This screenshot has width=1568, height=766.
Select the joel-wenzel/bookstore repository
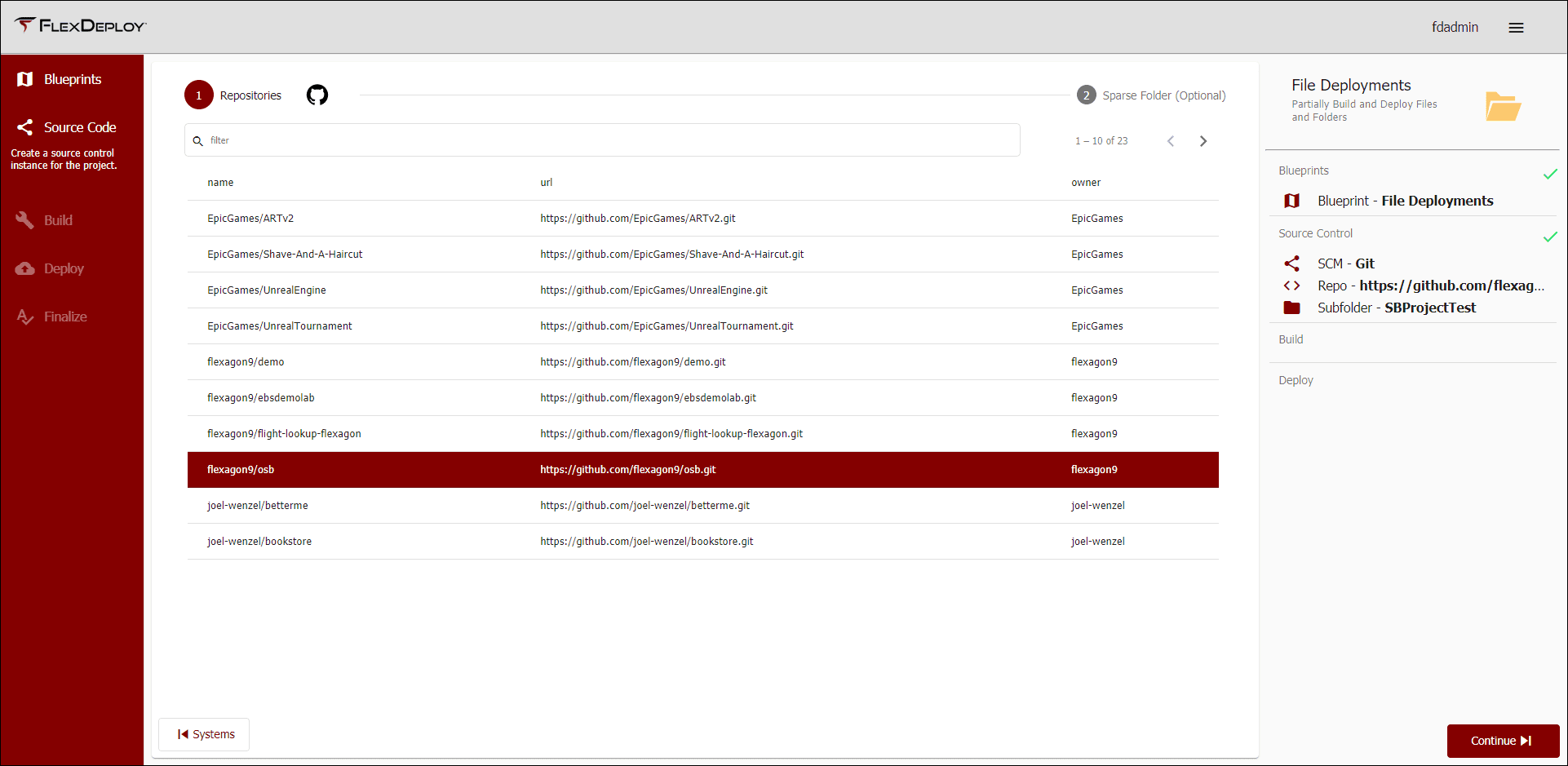click(703, 542)
